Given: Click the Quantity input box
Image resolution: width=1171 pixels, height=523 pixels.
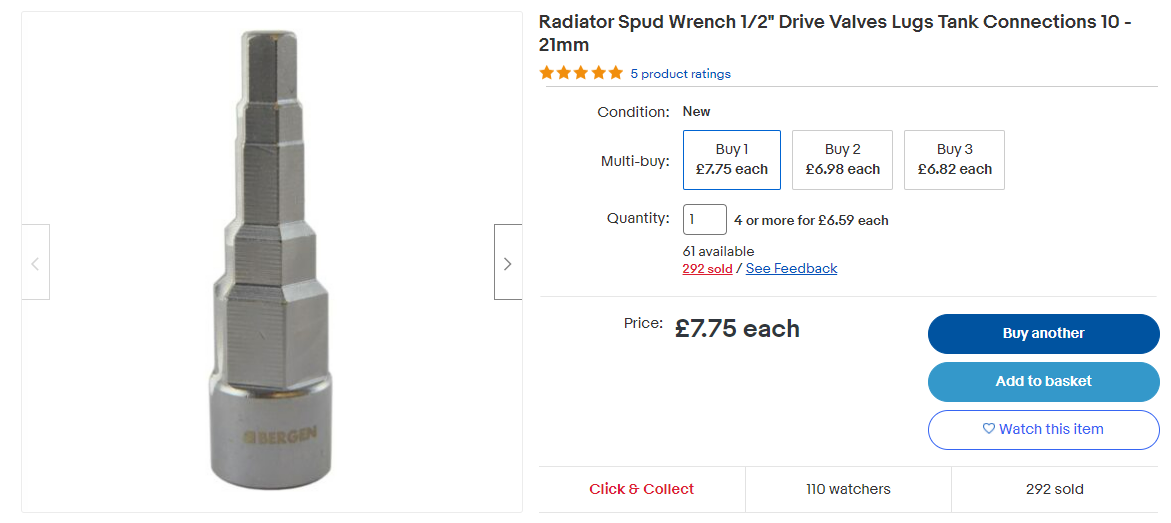Looking at the screenshot, I should (x=704, y=220).
